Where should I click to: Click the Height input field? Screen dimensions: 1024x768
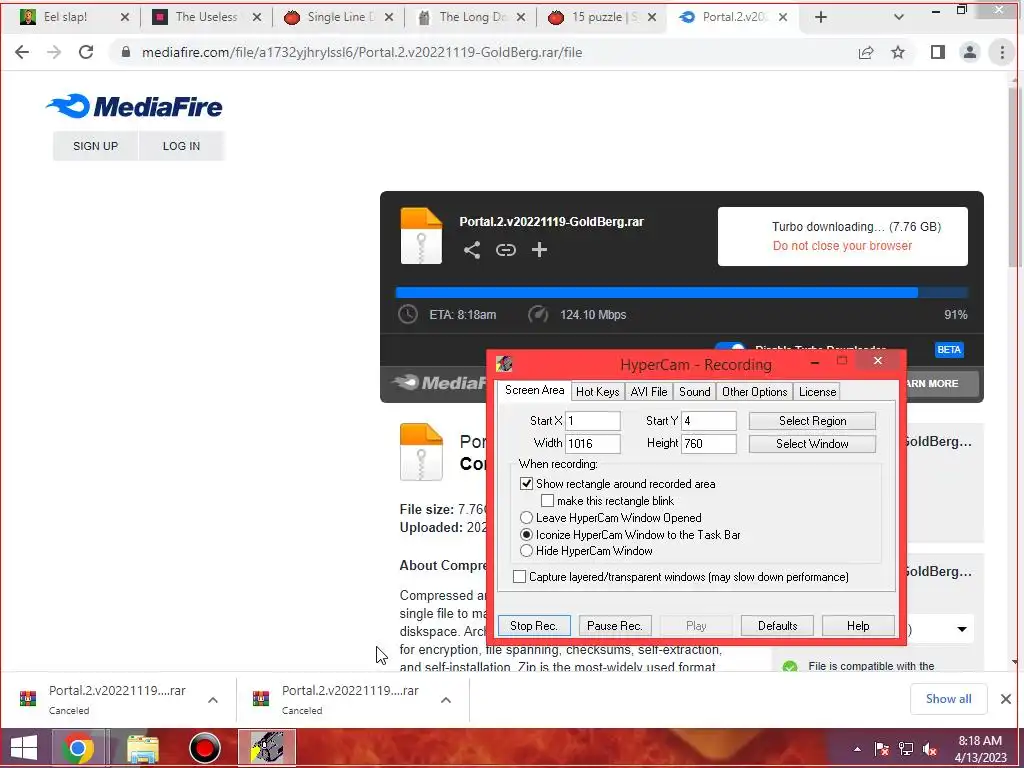(x=709, y=444)
